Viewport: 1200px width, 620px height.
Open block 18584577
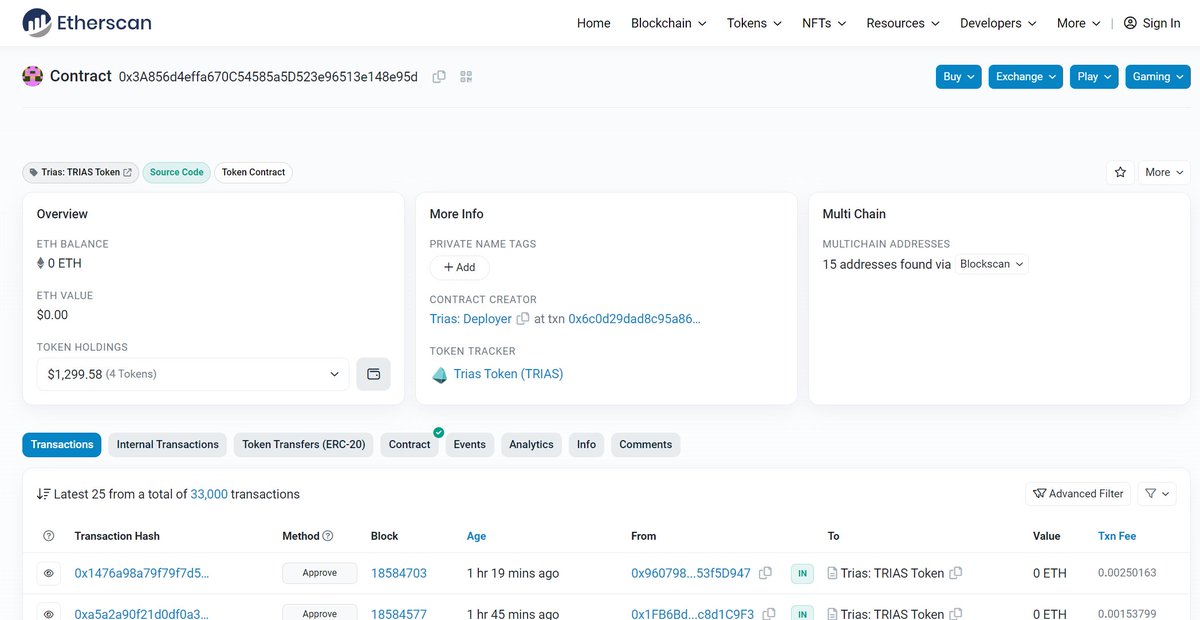[x=399, y=613]
